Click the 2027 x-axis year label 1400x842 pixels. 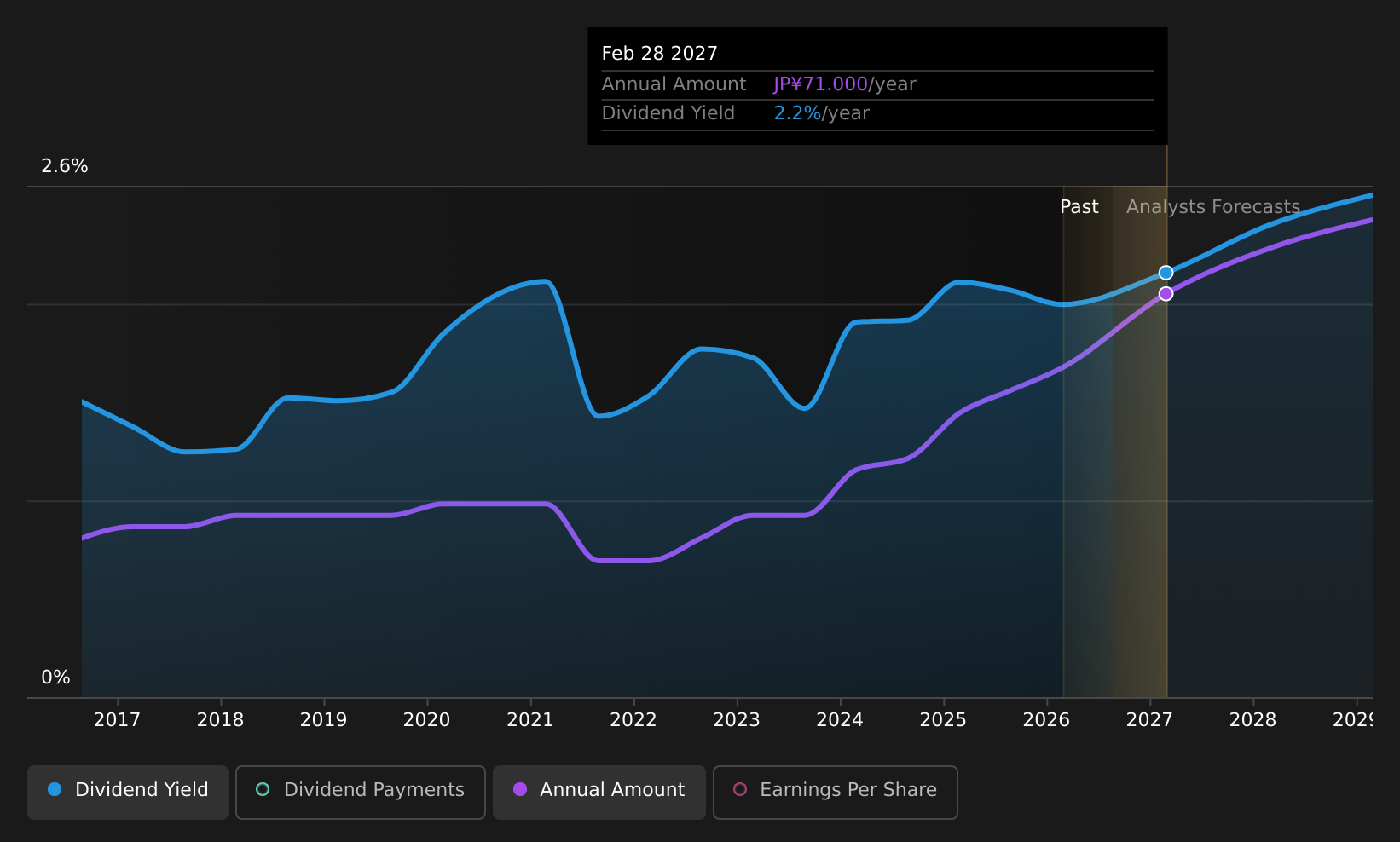(1149, 720)
